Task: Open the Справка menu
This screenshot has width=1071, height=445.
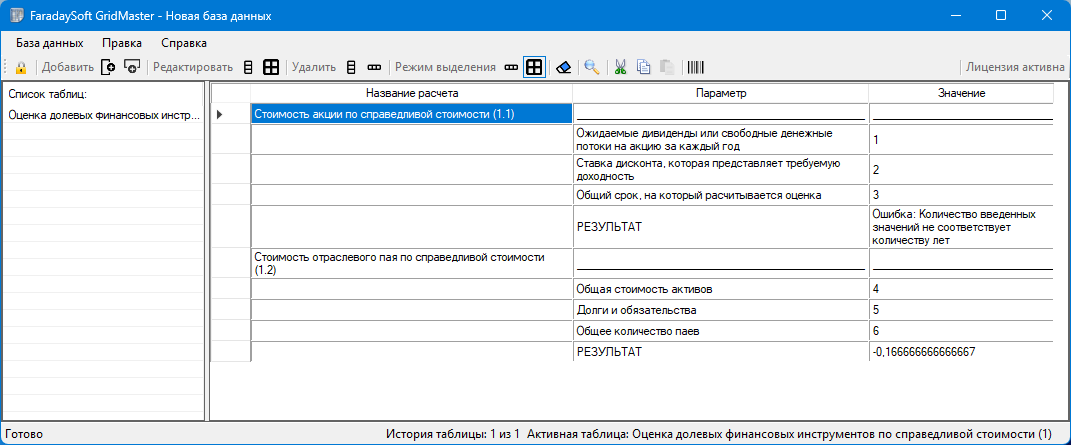Action: point(184,43)
